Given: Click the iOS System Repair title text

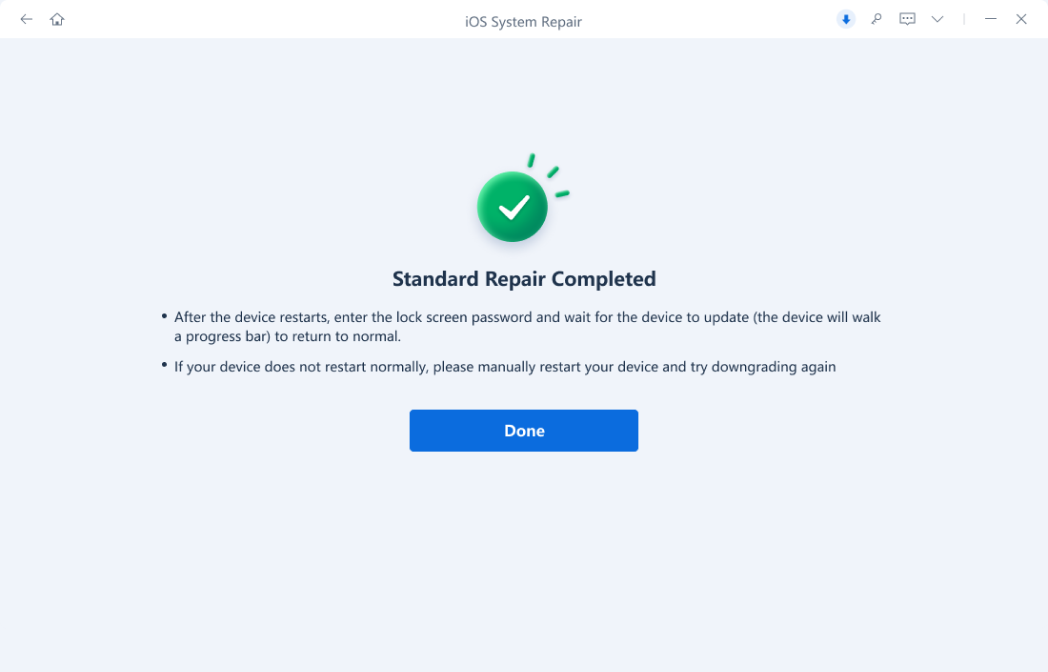Looking at the screenshot, I should pos(523,21).
